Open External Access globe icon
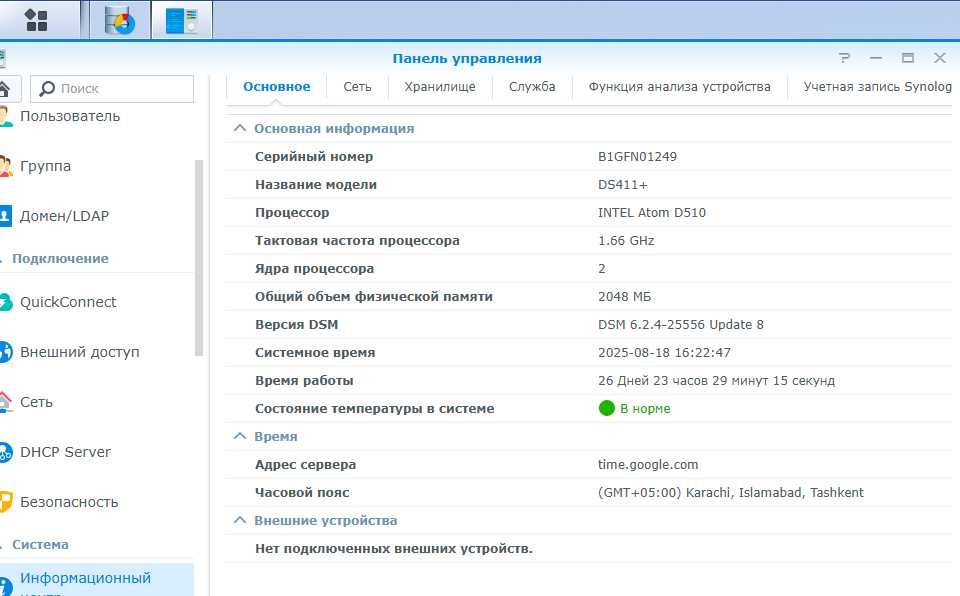Viewport: 960px width, 596px height. (x=5, y=352)
